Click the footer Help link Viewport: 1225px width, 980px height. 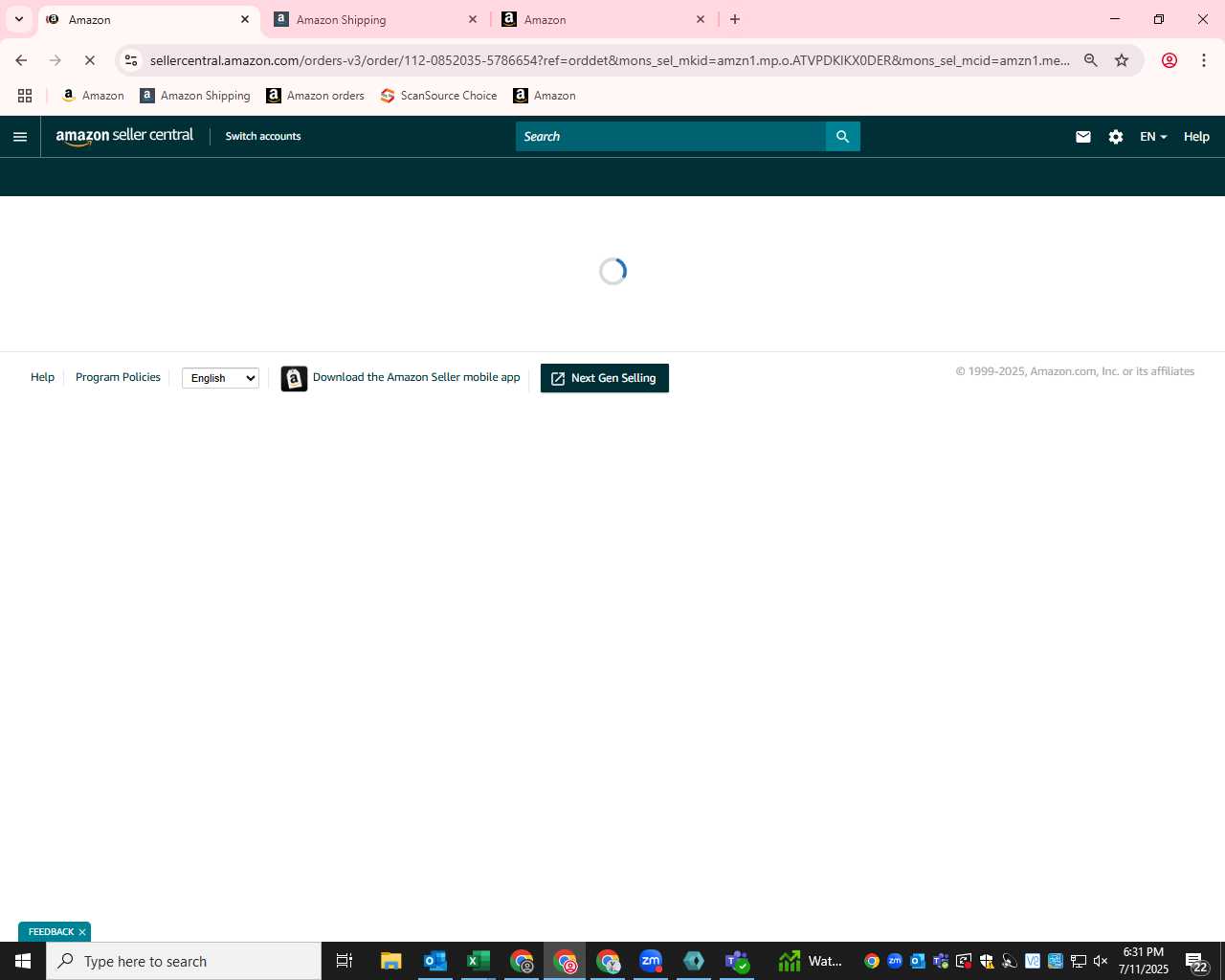(42, 377)
